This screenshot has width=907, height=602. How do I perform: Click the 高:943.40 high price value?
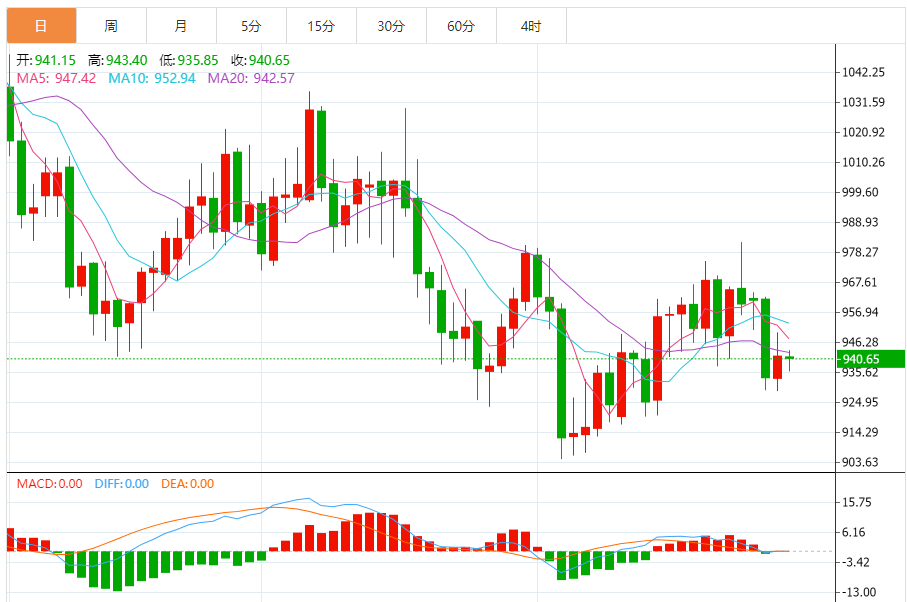coord(117,60)
